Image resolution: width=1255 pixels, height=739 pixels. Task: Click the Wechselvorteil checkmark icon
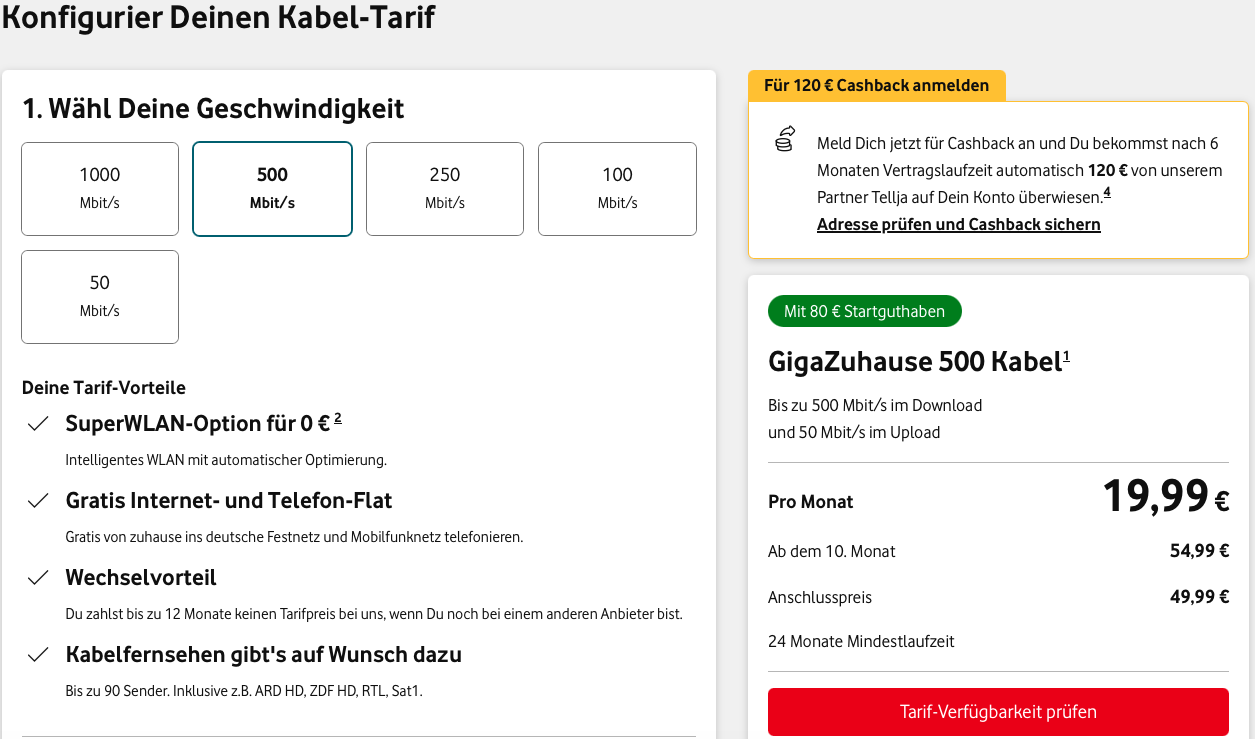coord(38,578)
